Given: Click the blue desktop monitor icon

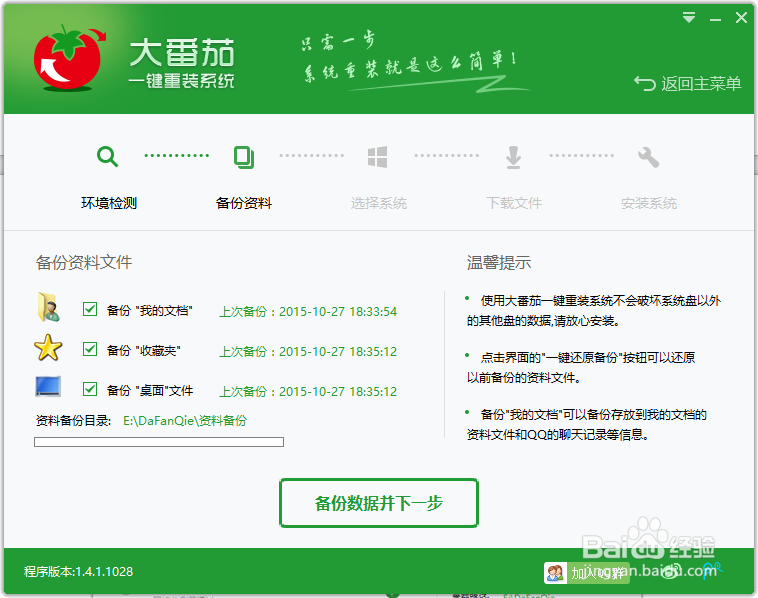Looking at the screenshot, I should pyautogui.click(x=48, y=387).
